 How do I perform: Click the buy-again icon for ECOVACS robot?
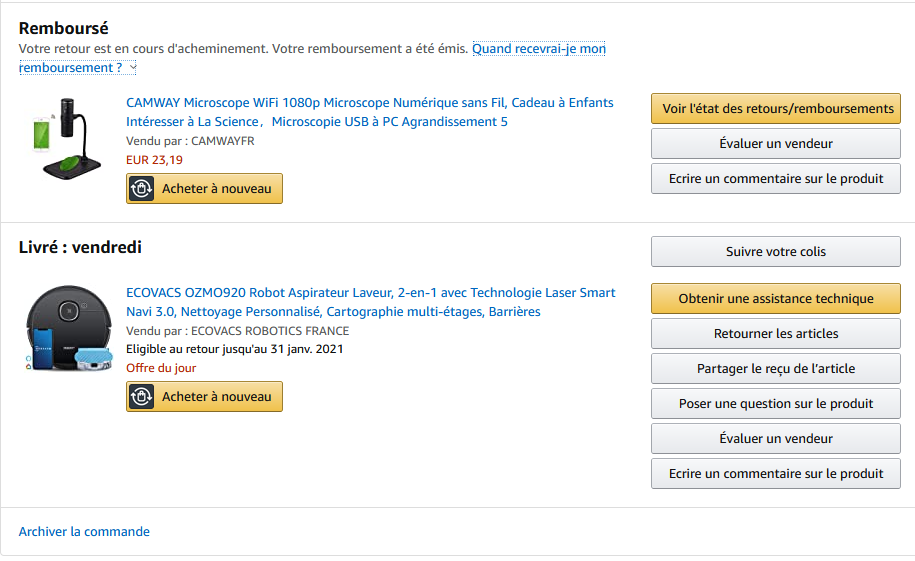(x=141, y=396)
